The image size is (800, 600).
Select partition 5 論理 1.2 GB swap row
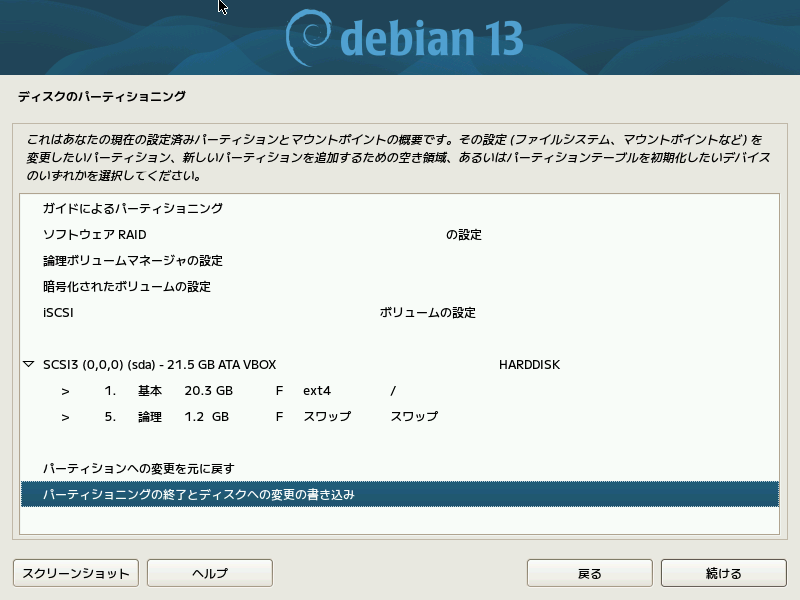point(400,416)
